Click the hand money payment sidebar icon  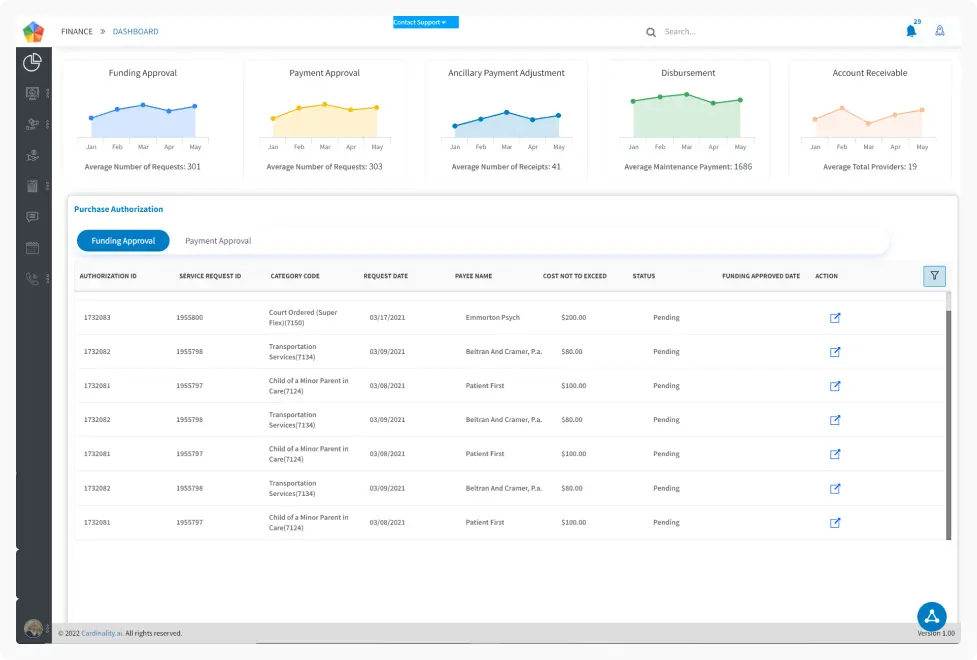[33, 155]
